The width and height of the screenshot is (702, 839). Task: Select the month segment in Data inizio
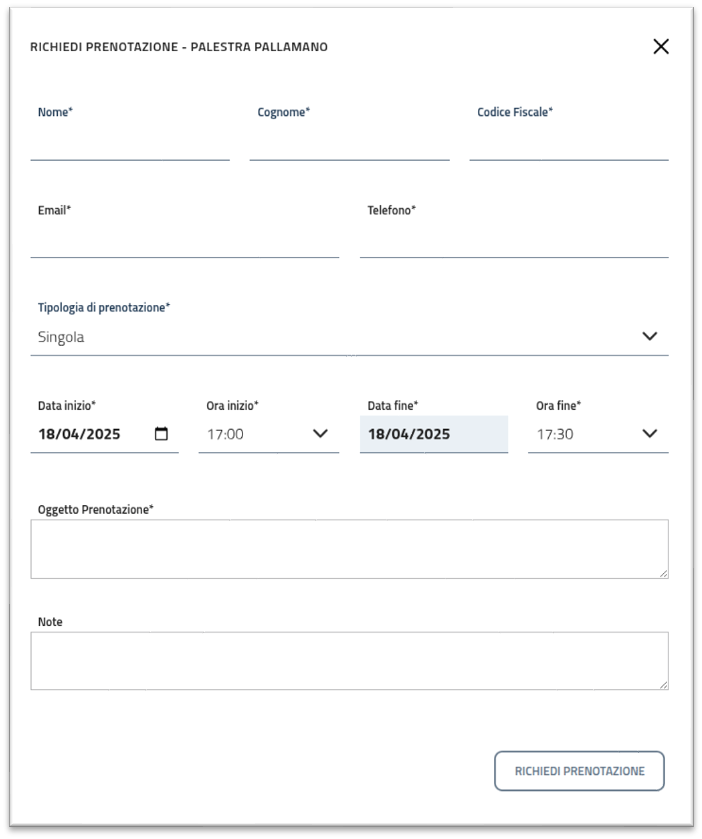72,434
